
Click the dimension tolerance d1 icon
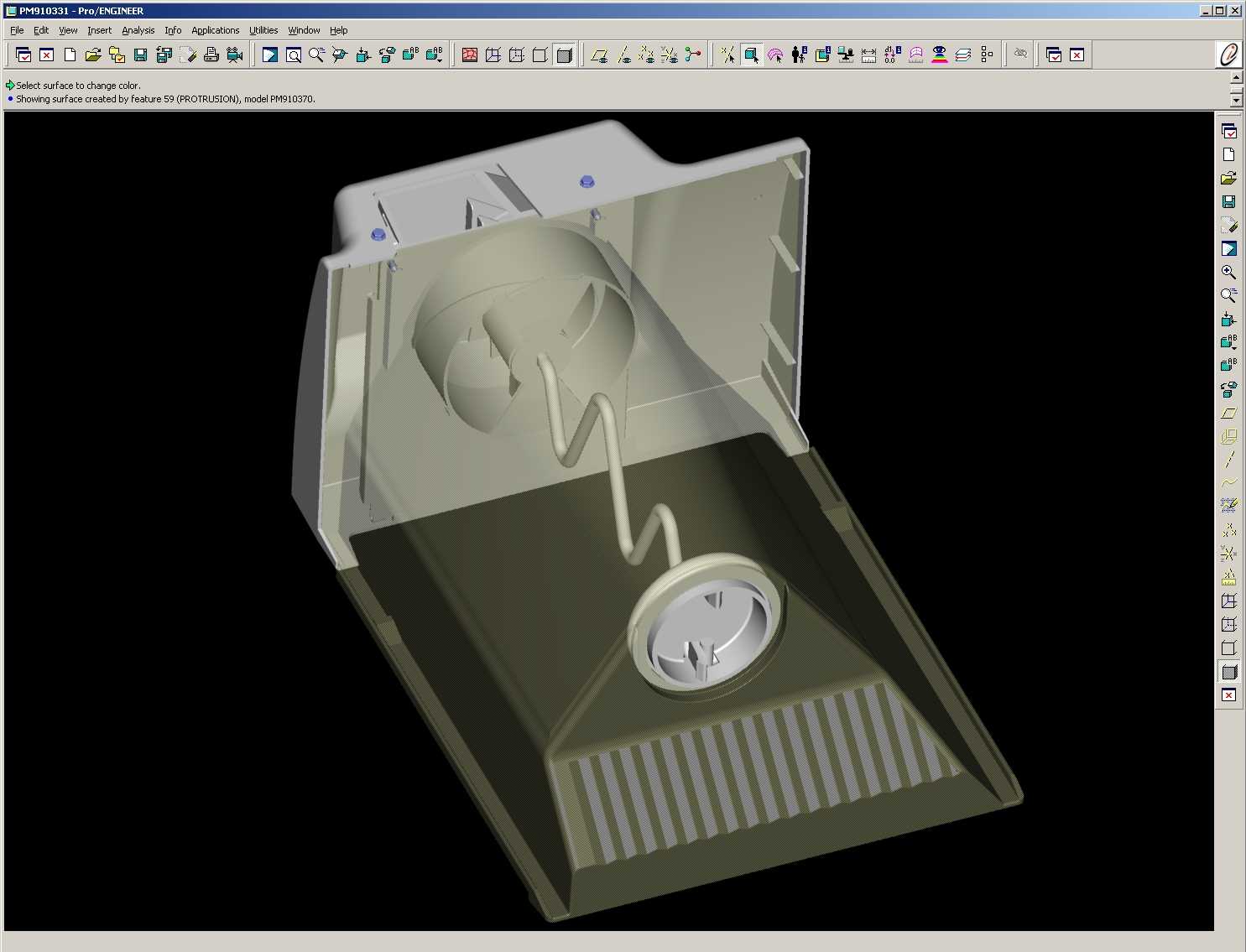(893, 55)
